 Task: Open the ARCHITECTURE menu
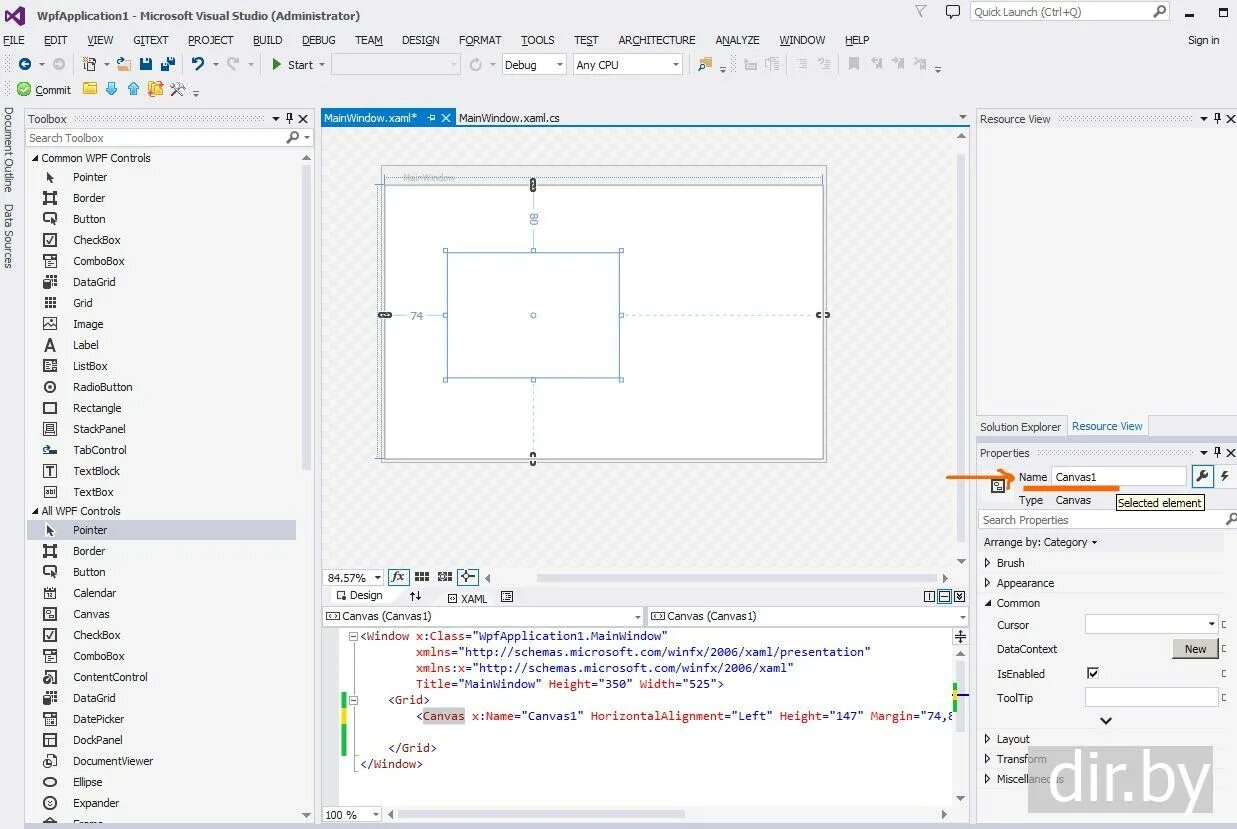pos(657,40)
